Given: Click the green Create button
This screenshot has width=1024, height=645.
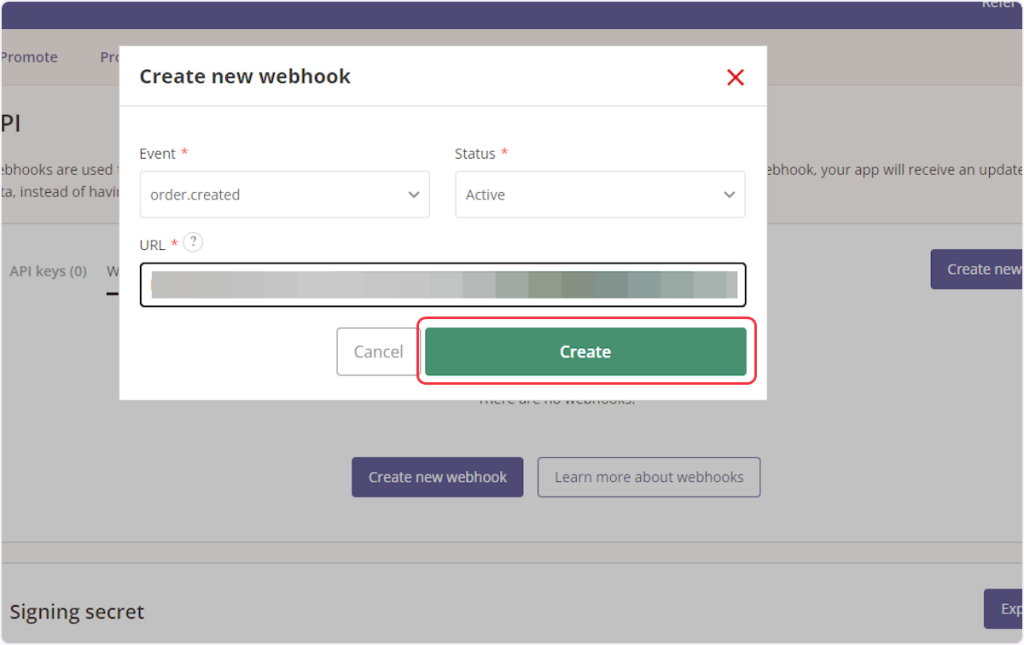Looking at the screenshot, I should (585, 352).
